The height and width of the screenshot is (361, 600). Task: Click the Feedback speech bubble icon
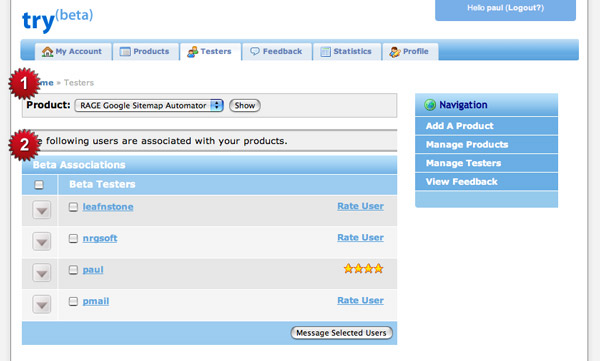tap(254, 51)
